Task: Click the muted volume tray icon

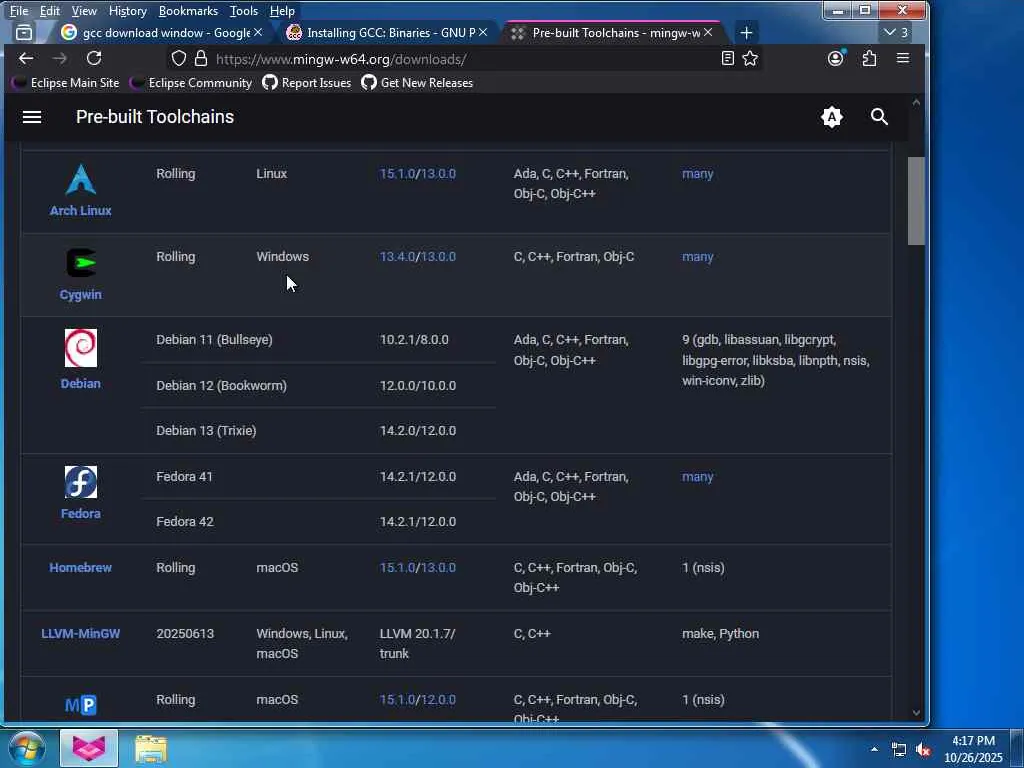Action: [923, 750]
